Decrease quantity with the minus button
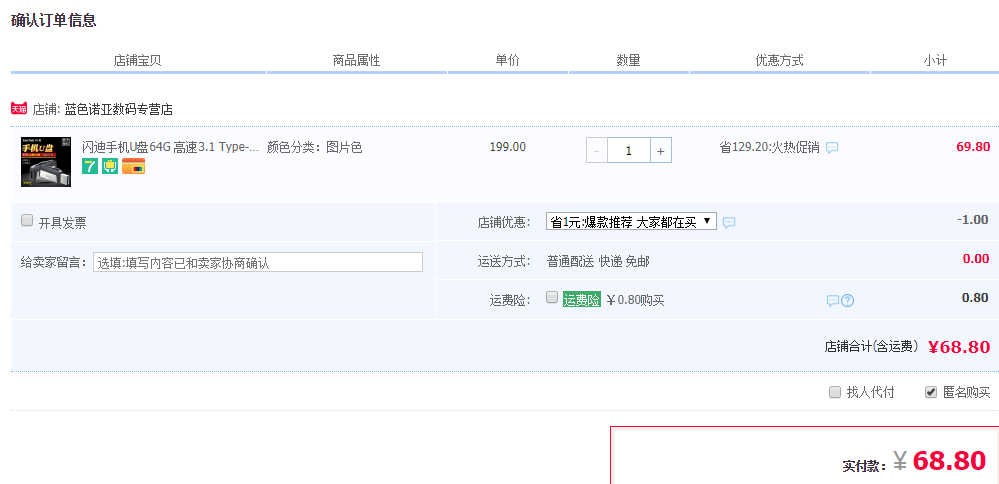The width and height of the screenshot is (999, 484). coord(596,150)
